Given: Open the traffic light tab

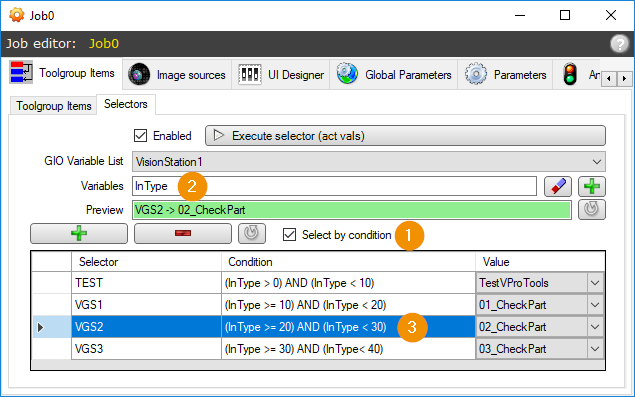Looking at the screenshot, I should (x=577, y=75).
